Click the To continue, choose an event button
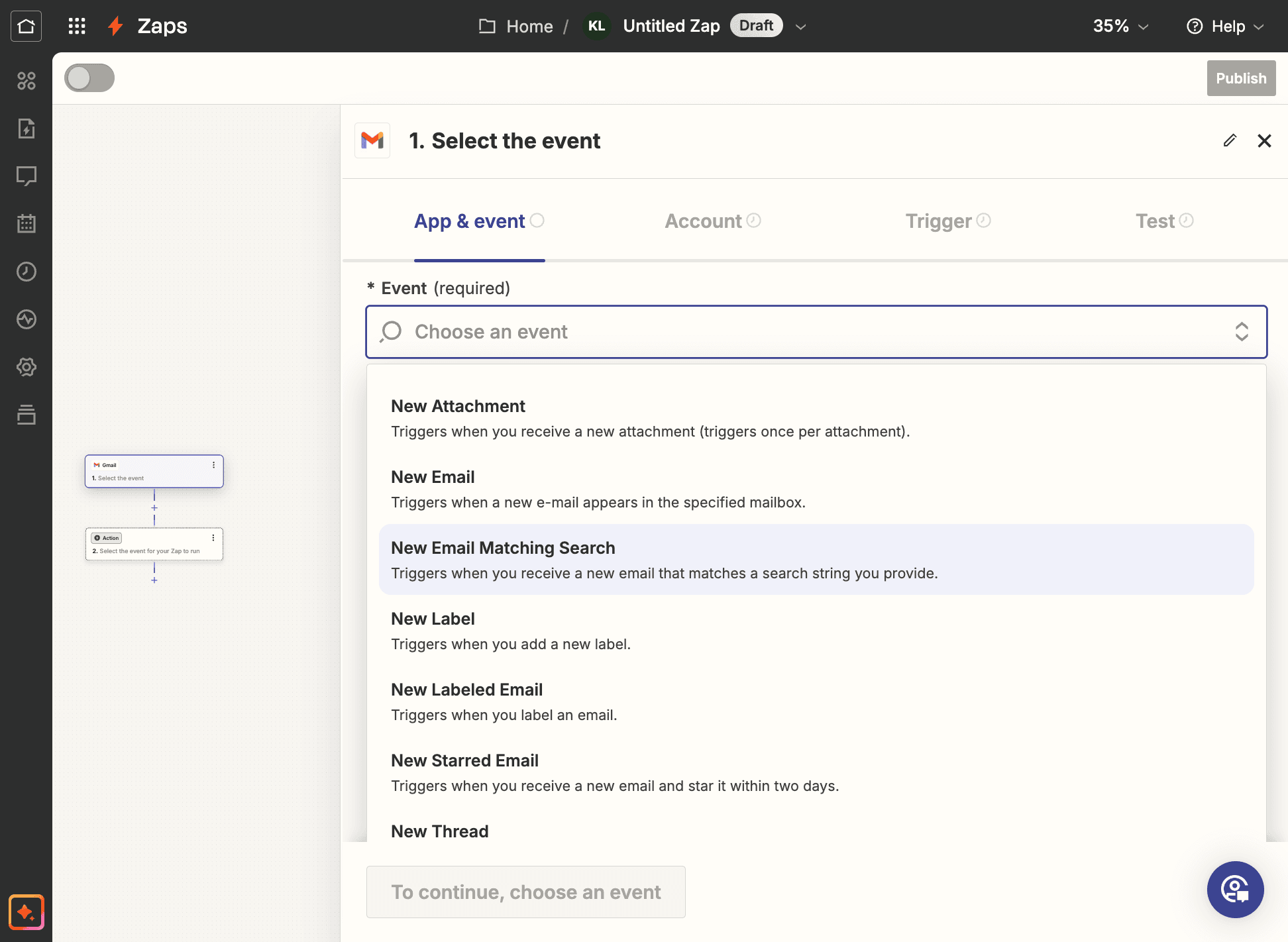 (x=526, y=892)
